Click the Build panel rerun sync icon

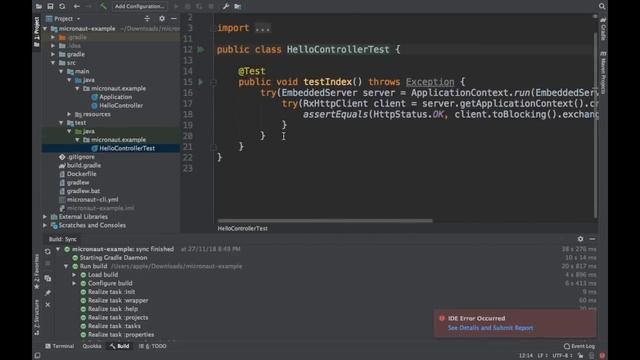48,251
